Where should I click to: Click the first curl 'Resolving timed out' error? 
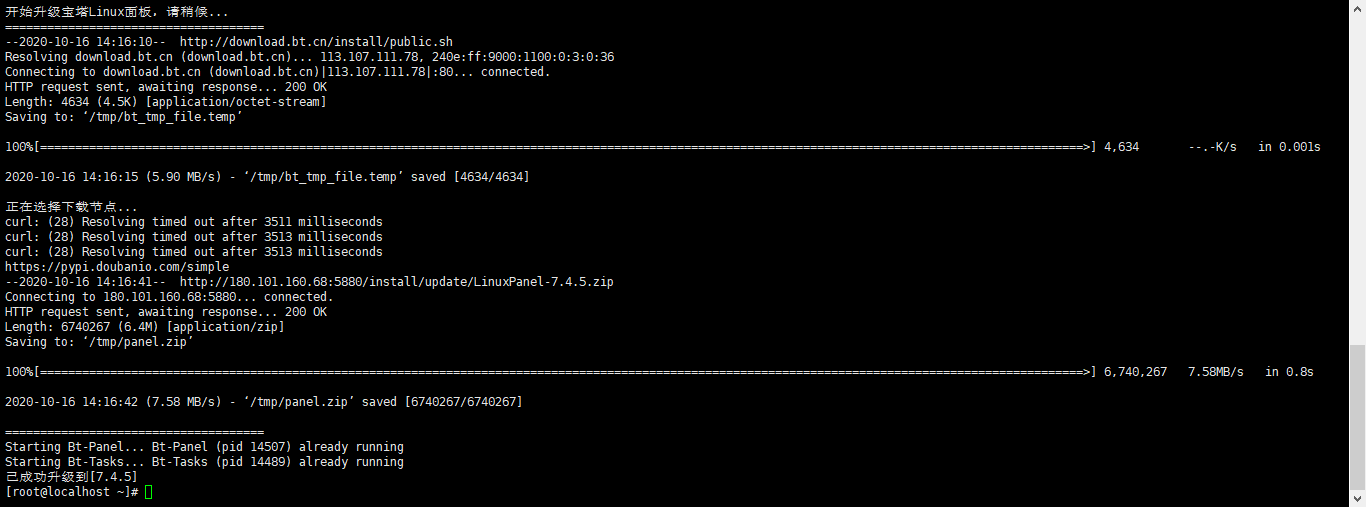pos(193,222)
